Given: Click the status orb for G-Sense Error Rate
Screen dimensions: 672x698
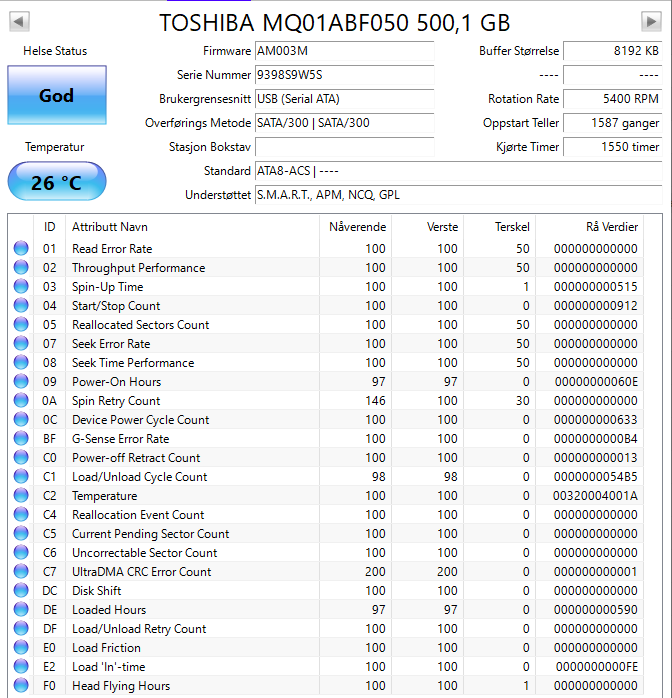Looking at the screenshot, I should point(21,439).
